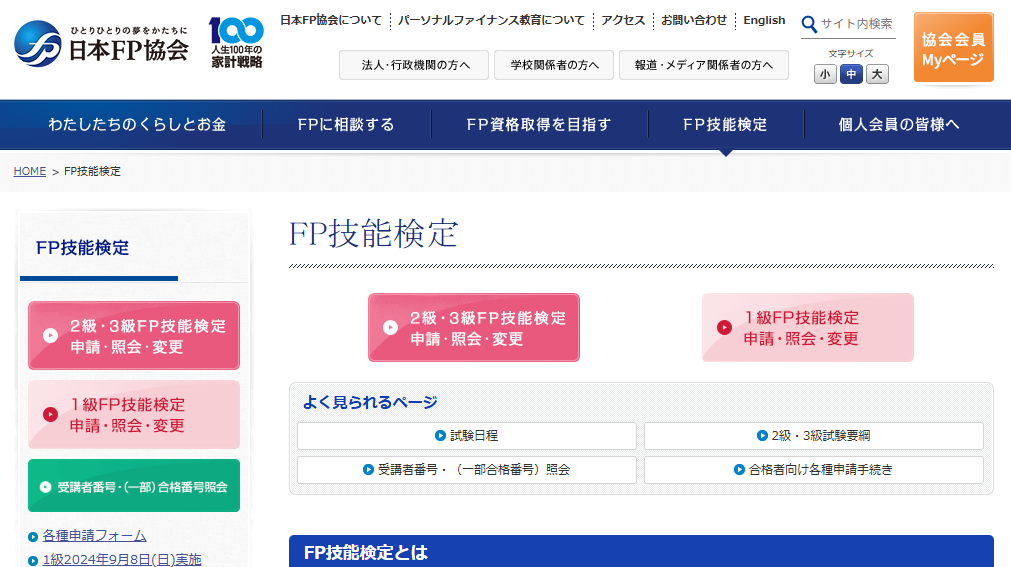Click 法人・行政機関の方へ button
The height and width of the screenshot is (567, 1011).
tap(414, 65)
